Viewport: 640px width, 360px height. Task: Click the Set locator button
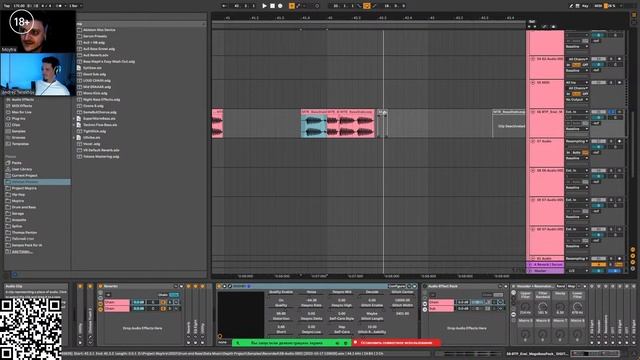point(532,22)
